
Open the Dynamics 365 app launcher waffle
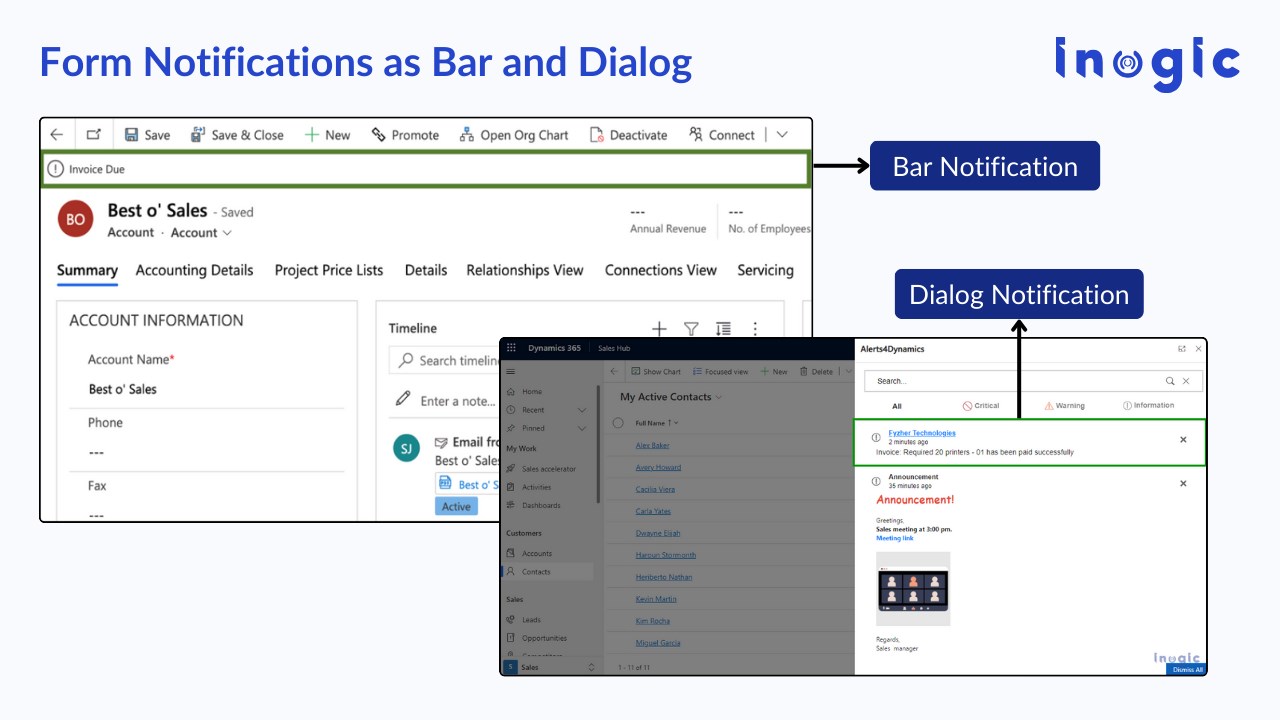tap(511, 347)
